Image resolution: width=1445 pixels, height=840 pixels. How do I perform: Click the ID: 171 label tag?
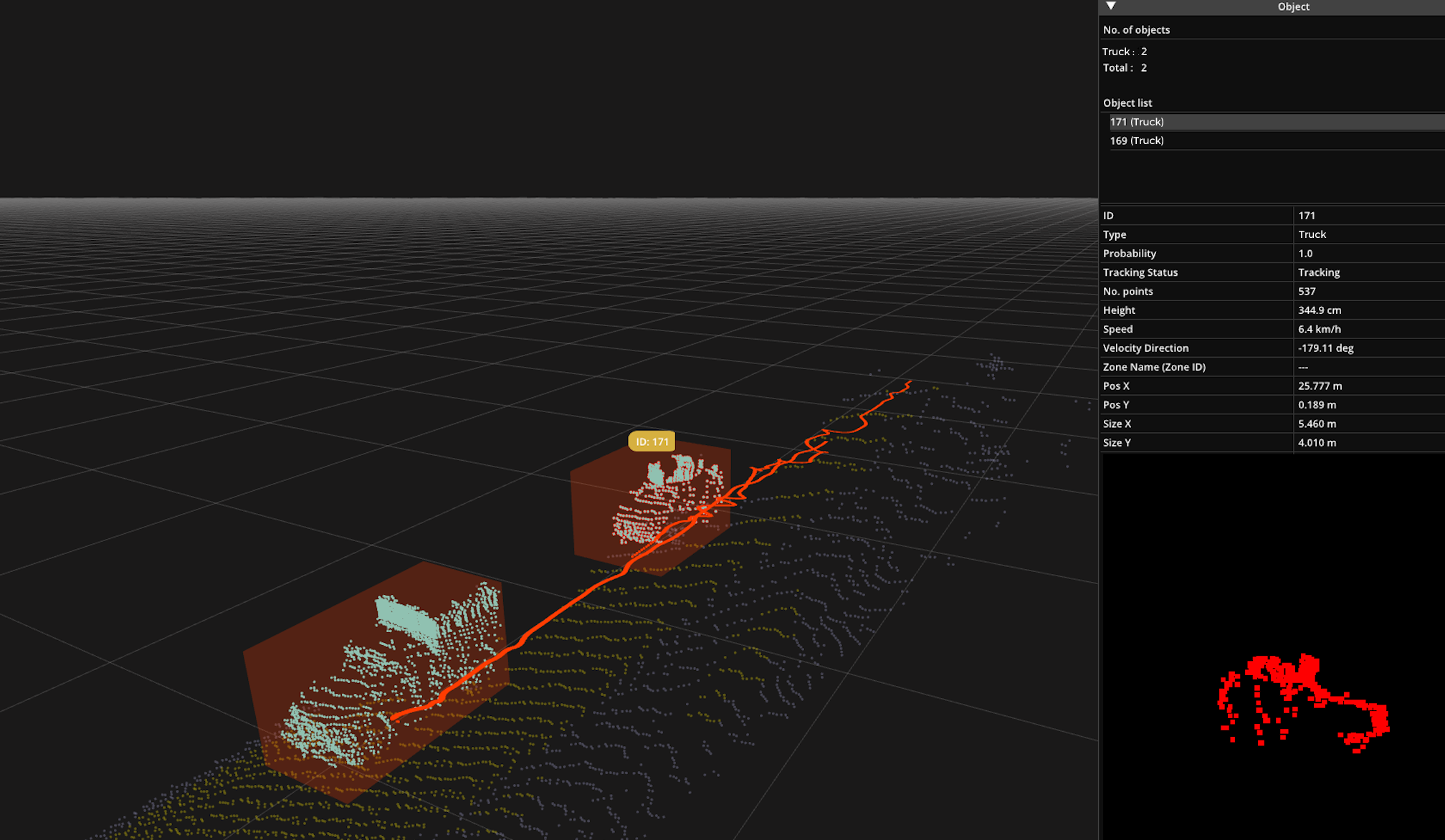652,442
